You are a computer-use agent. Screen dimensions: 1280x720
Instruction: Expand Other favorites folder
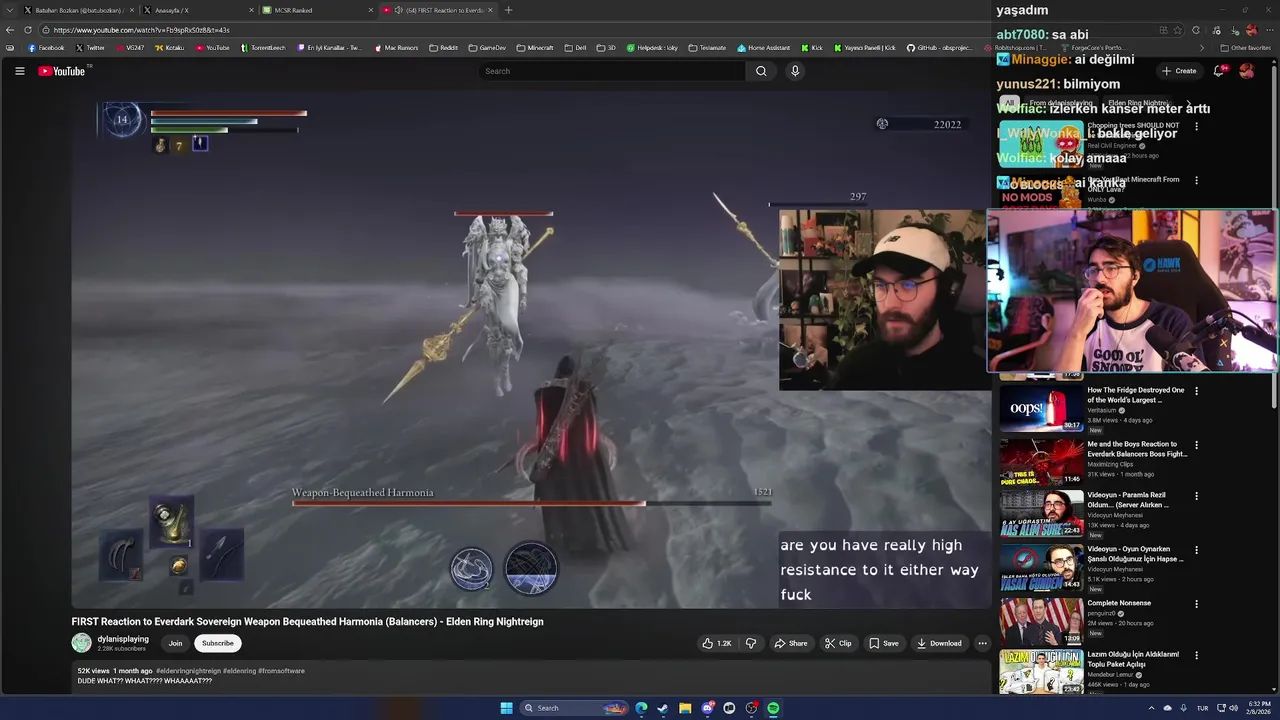point(1245,48)
